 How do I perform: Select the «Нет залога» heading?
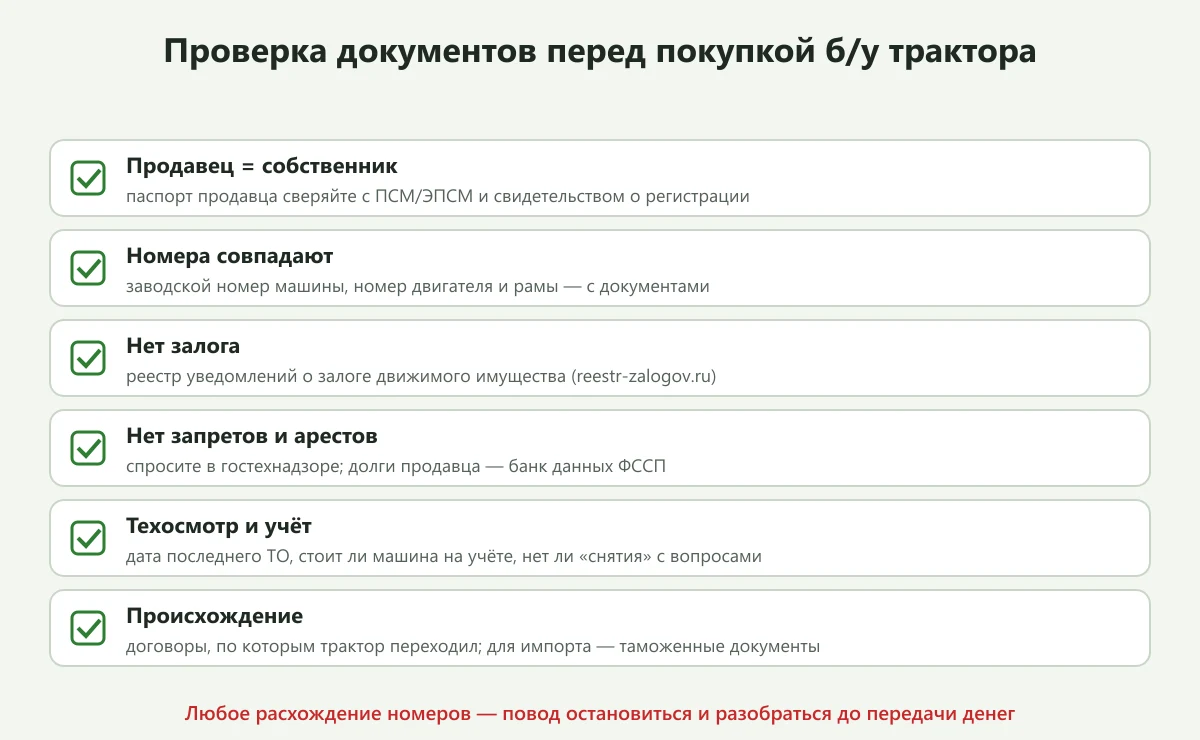tap(183, 346)
